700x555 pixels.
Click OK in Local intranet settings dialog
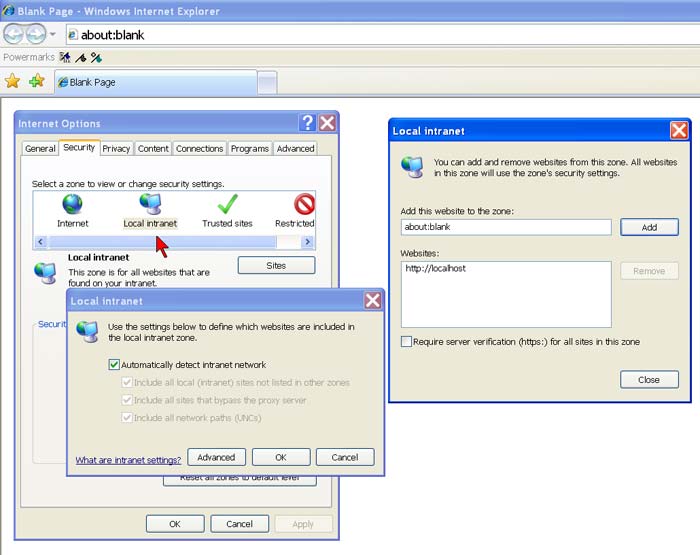tap(281, 457)
